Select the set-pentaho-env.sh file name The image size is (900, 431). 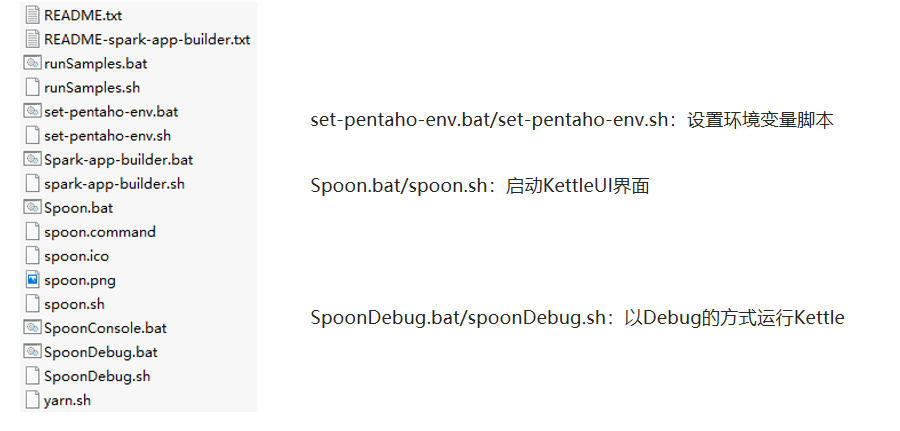click(x=107, y=136)
